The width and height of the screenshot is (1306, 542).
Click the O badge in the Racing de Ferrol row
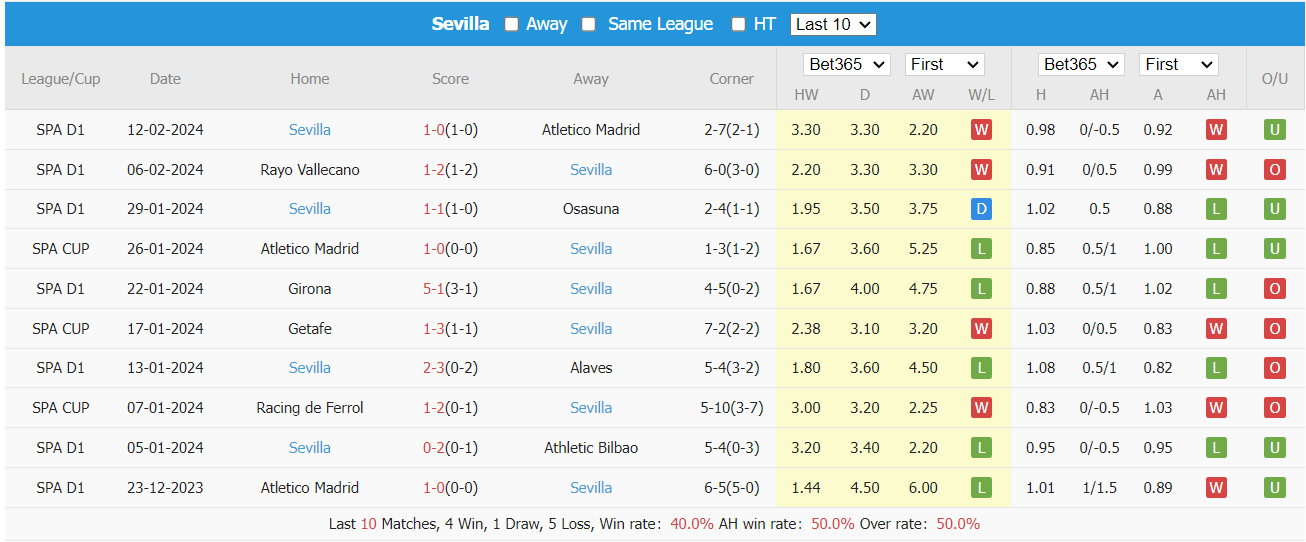tap(1274, 408)
